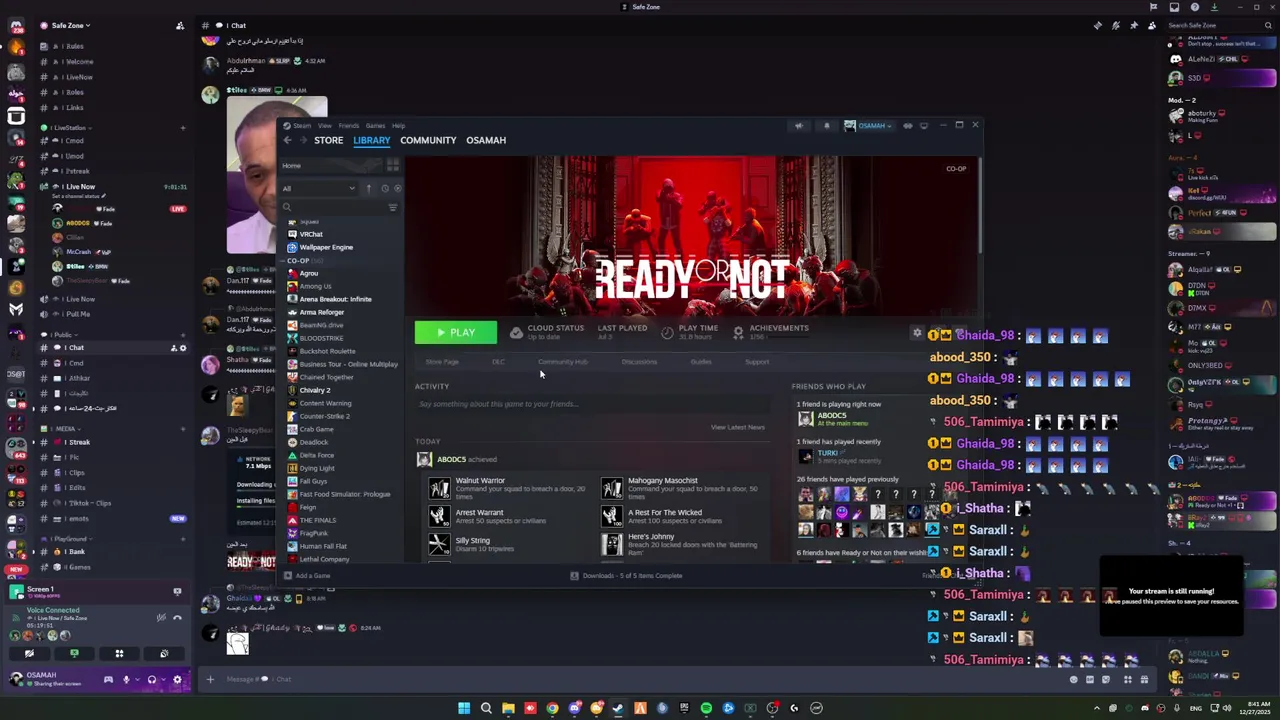Image resolution: width=1280 pixels, height=720 pixels.
Task: Click the Windows Start button
Action: (x=464, y=708)
